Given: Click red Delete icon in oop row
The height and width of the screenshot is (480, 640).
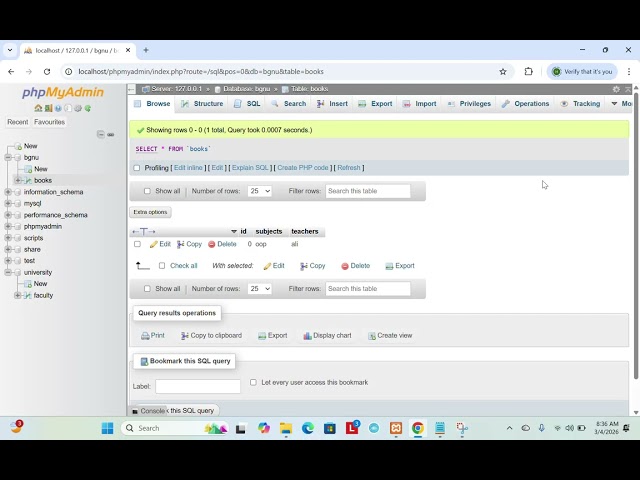Looking at the screenshot, I should point(211,244).
